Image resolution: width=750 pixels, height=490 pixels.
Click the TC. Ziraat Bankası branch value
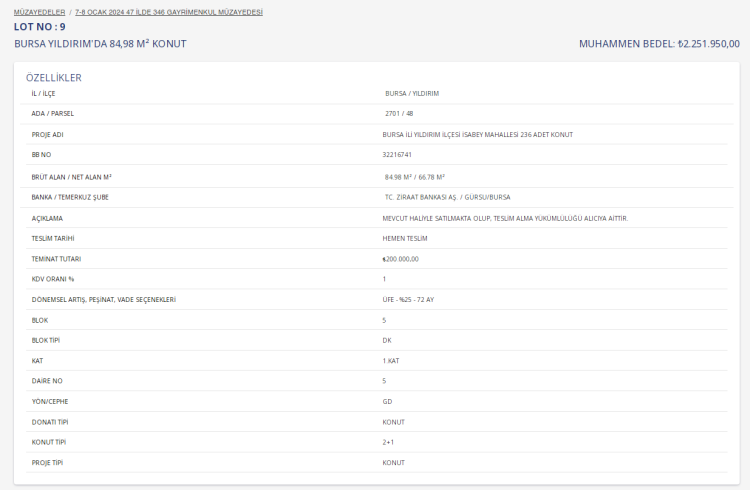447,197
